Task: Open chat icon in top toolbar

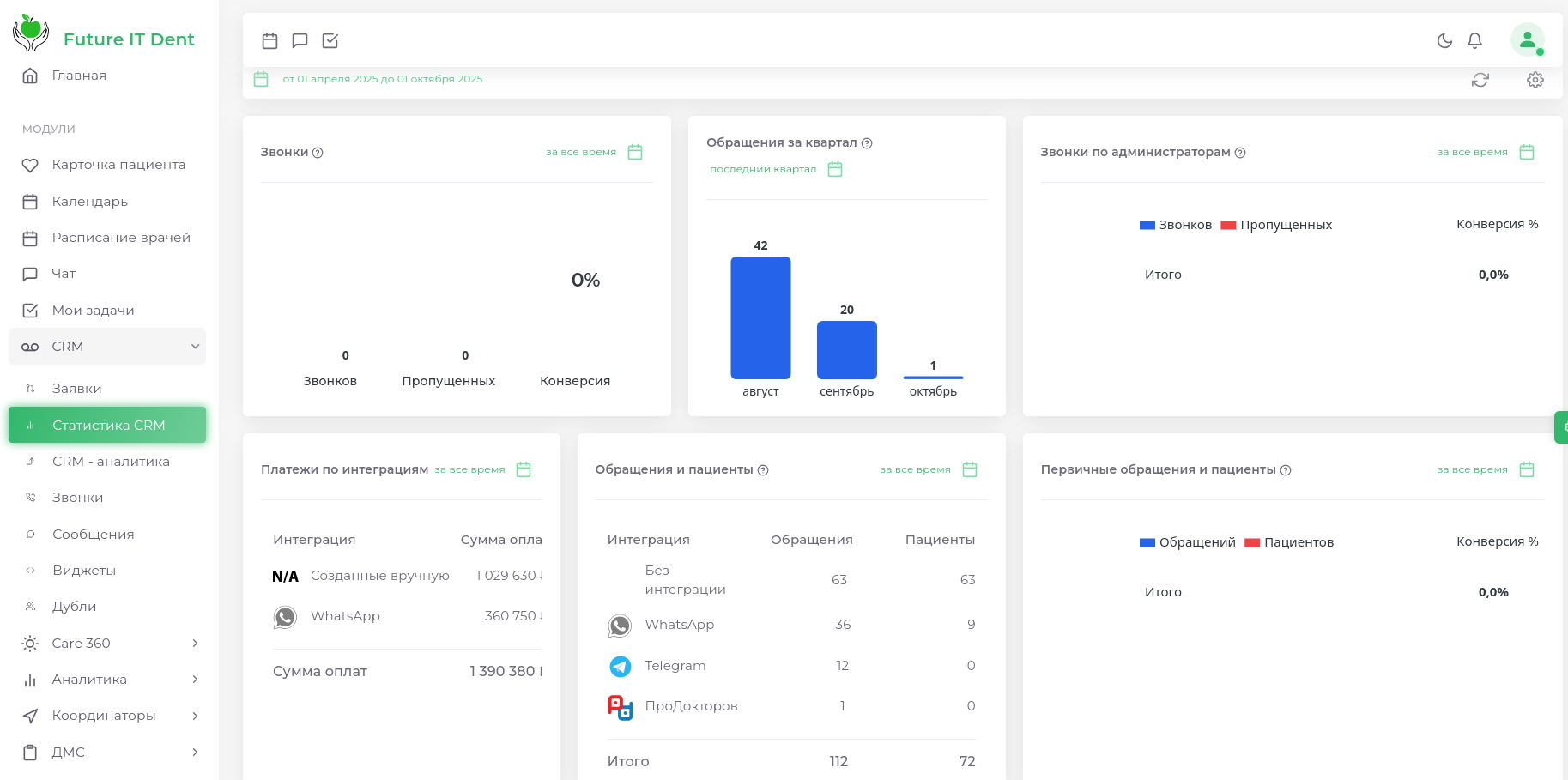Action: coord(300,40)
